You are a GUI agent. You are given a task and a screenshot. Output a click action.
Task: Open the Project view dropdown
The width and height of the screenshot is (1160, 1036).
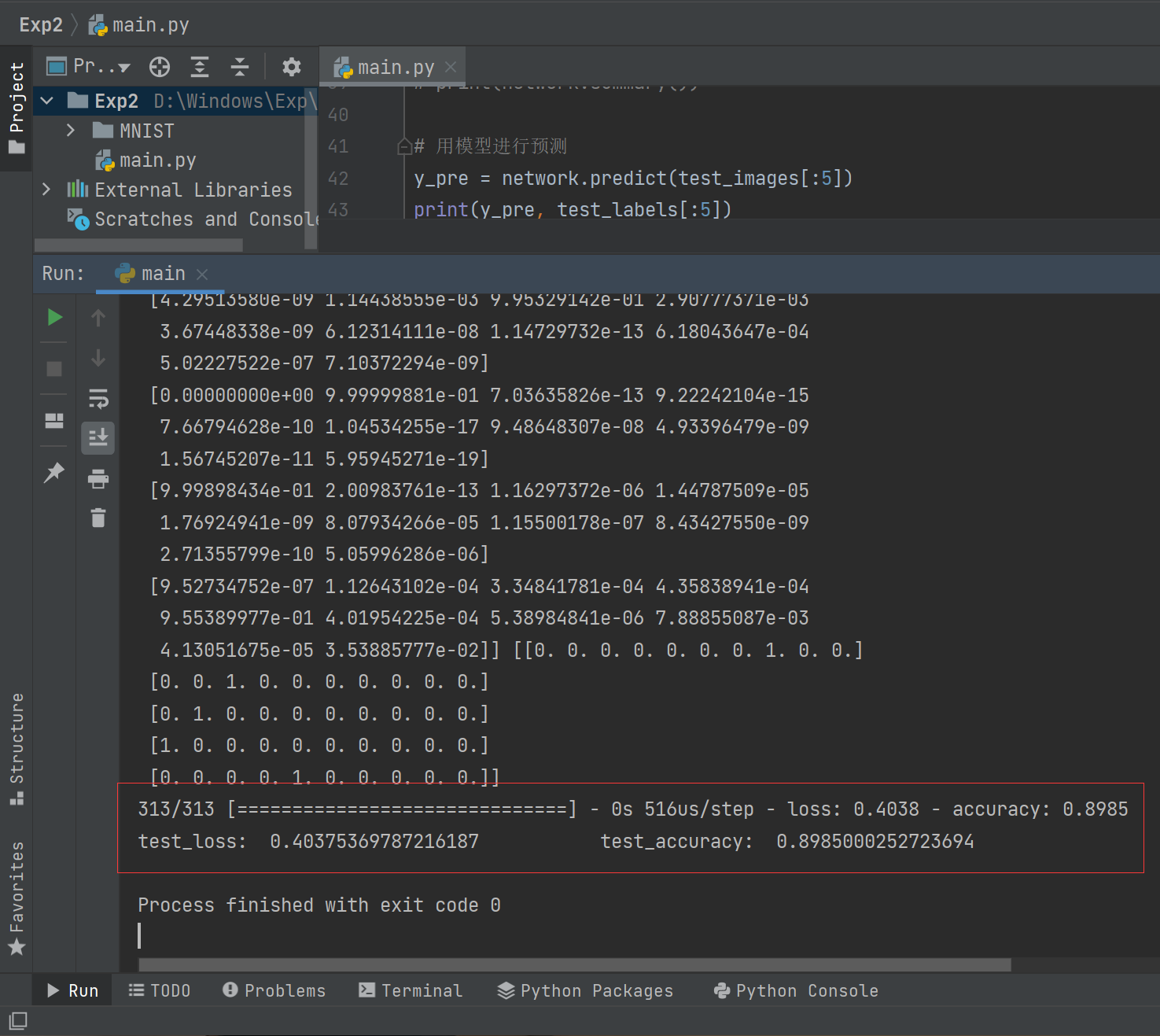[89, 67]
